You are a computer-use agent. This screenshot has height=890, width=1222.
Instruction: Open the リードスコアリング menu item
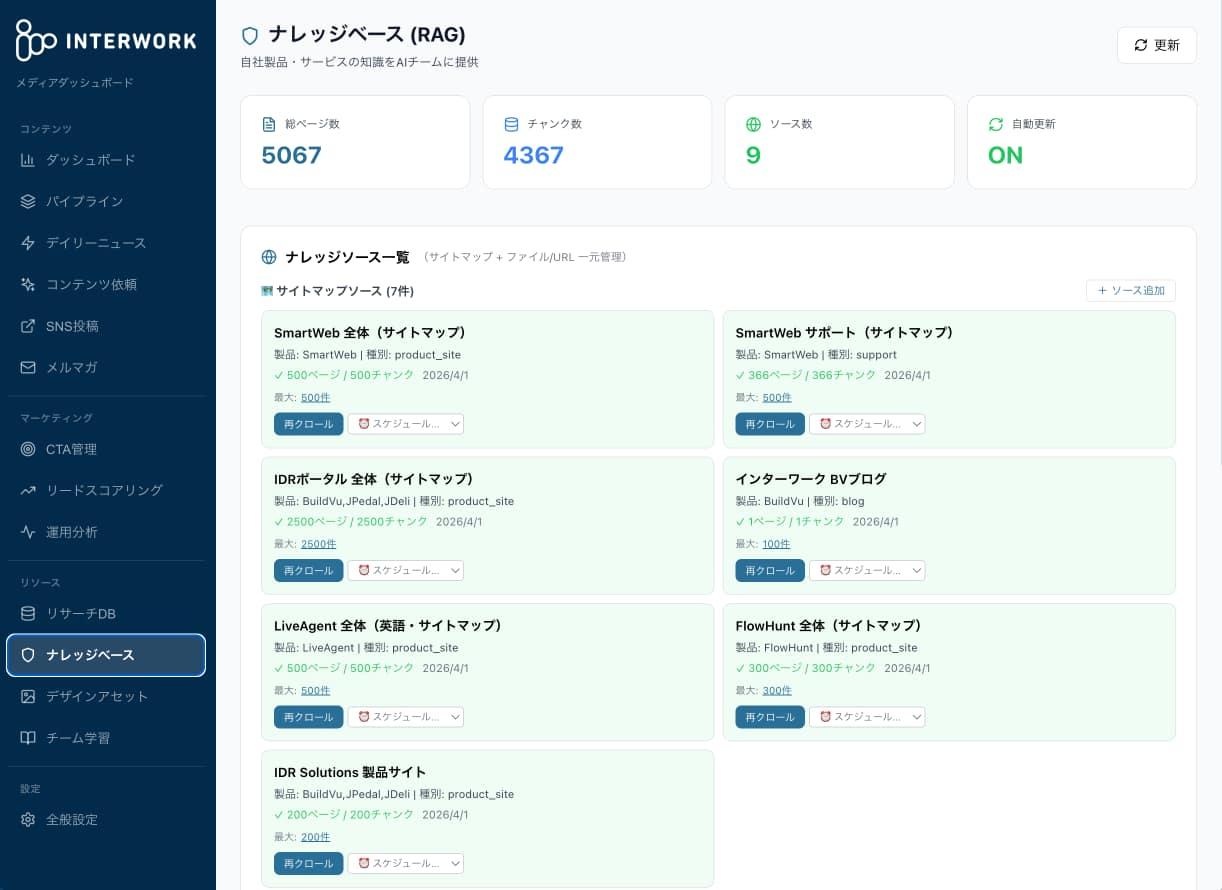coord(104,490)
